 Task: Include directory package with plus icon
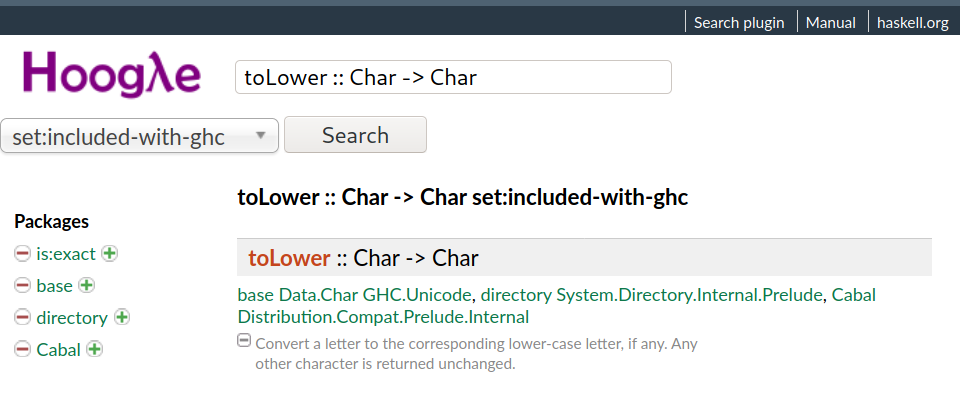tap(122, 317)
